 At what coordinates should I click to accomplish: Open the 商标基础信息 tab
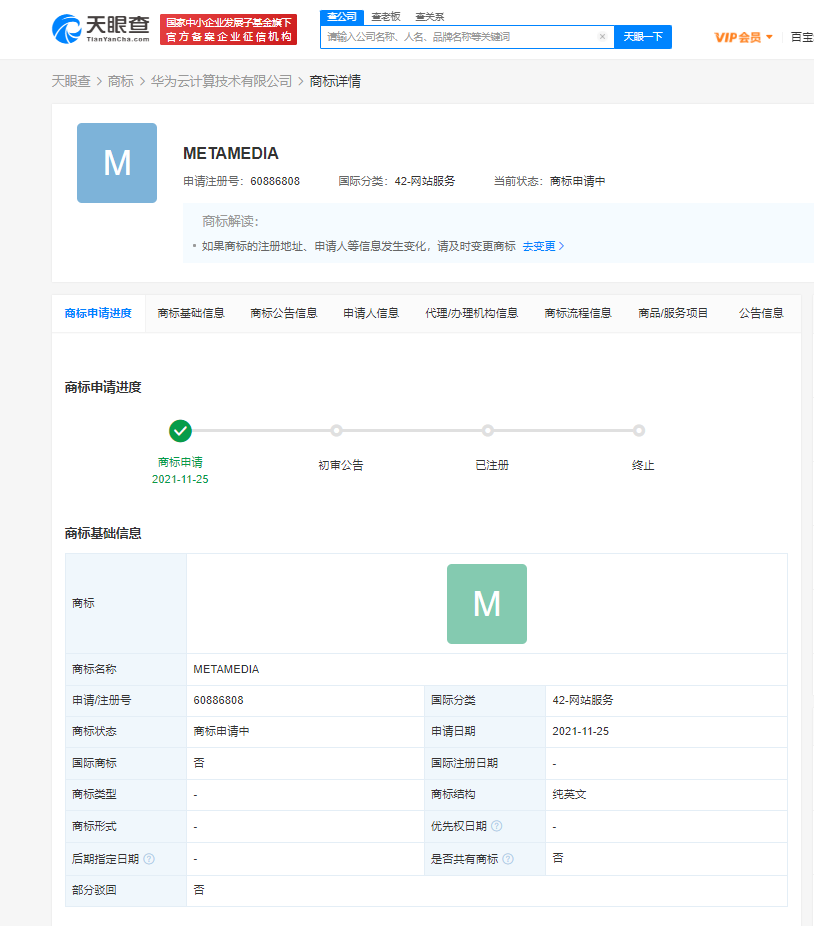click(x=191, y=312)
